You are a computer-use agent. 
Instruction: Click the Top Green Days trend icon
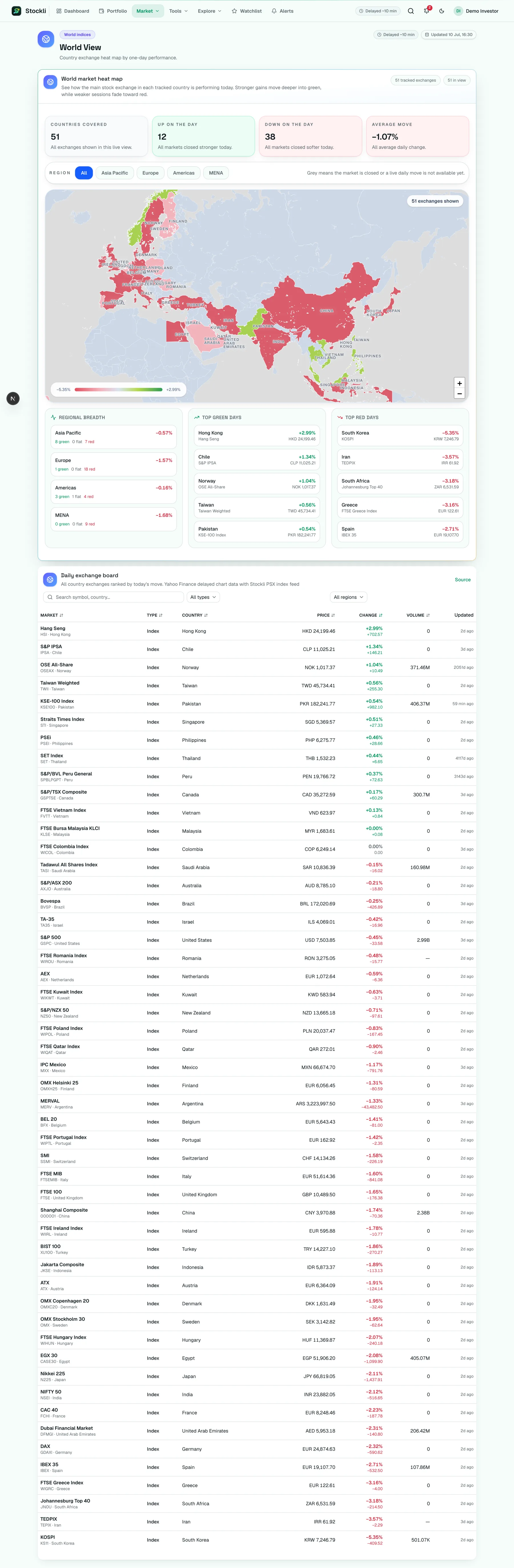point(196,418)
